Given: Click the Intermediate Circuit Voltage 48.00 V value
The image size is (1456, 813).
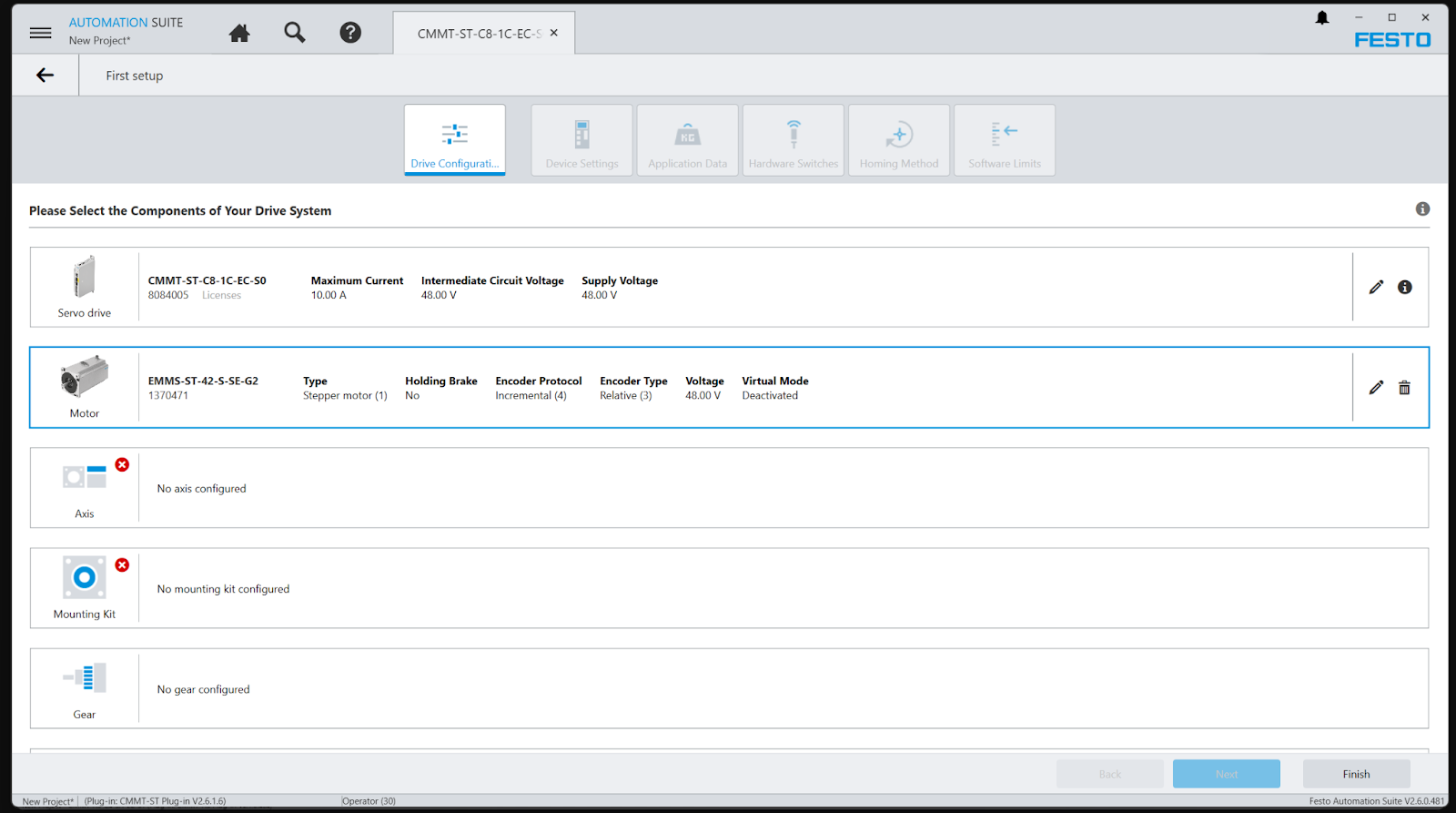Looking at the screenshot, I should pyautogui.click(x=439, y=295).
